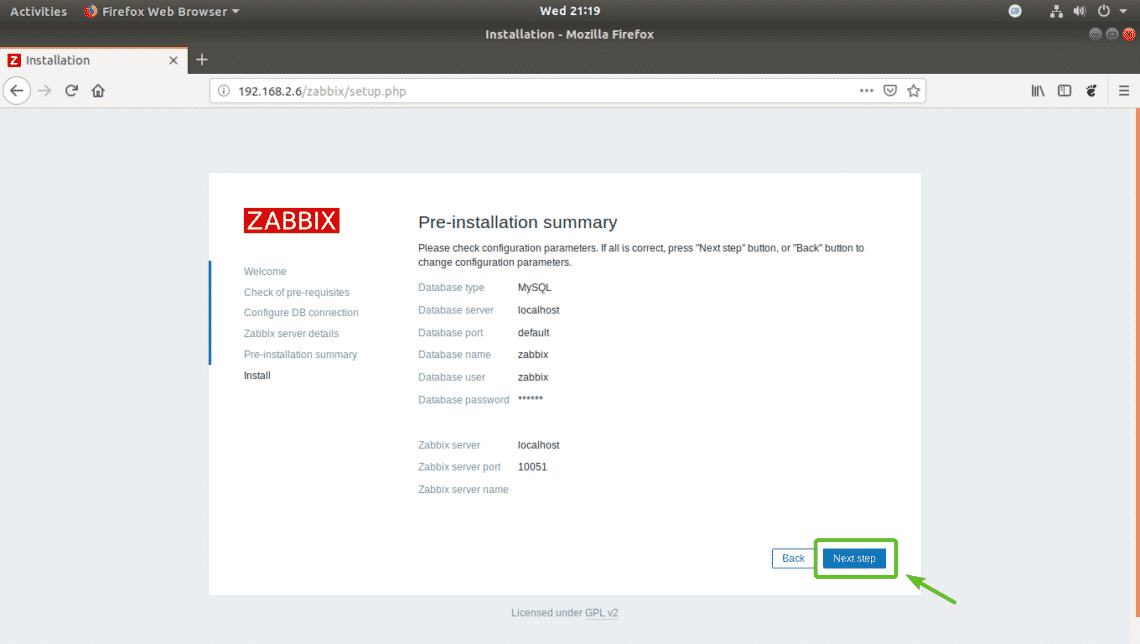Expand the system menu arrow
Image resolution: width=1140 pixels, height=644 pixels.
(1123, 12)
